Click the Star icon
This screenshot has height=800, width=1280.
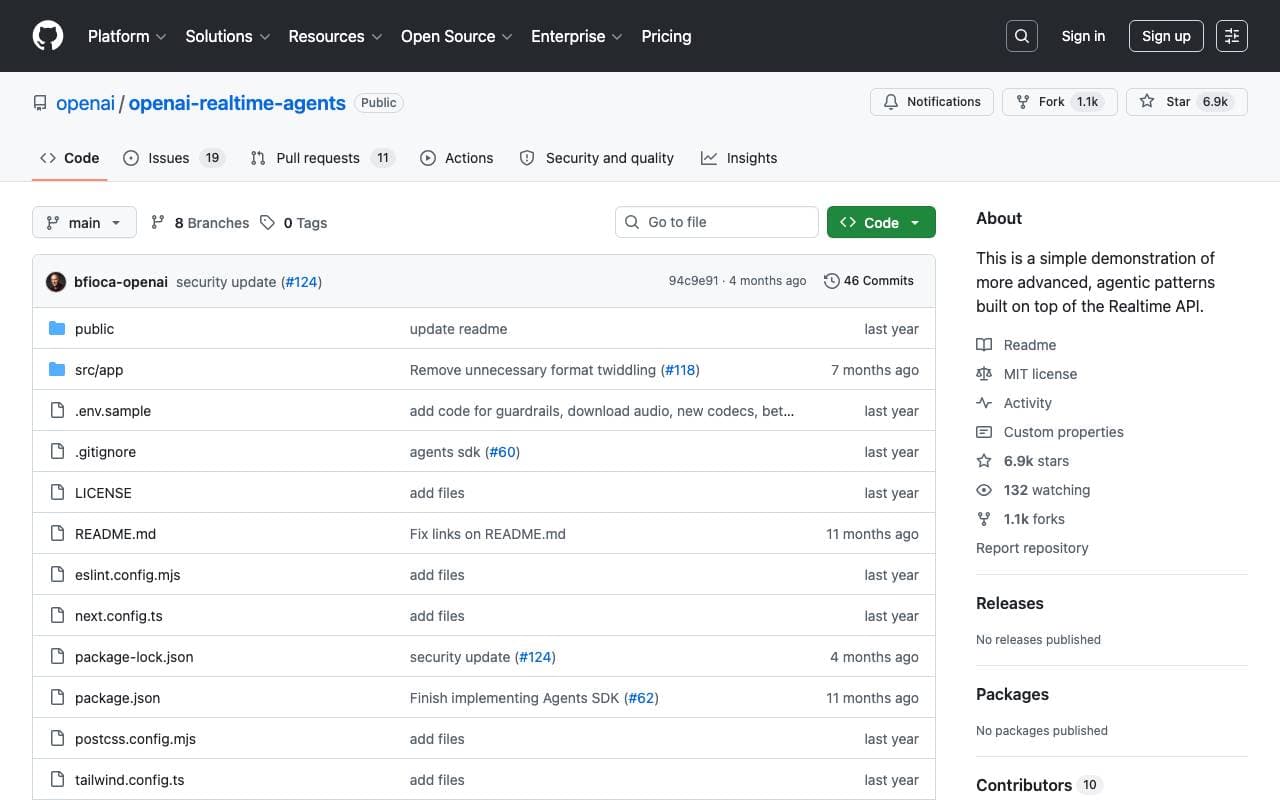[1147, 102]
